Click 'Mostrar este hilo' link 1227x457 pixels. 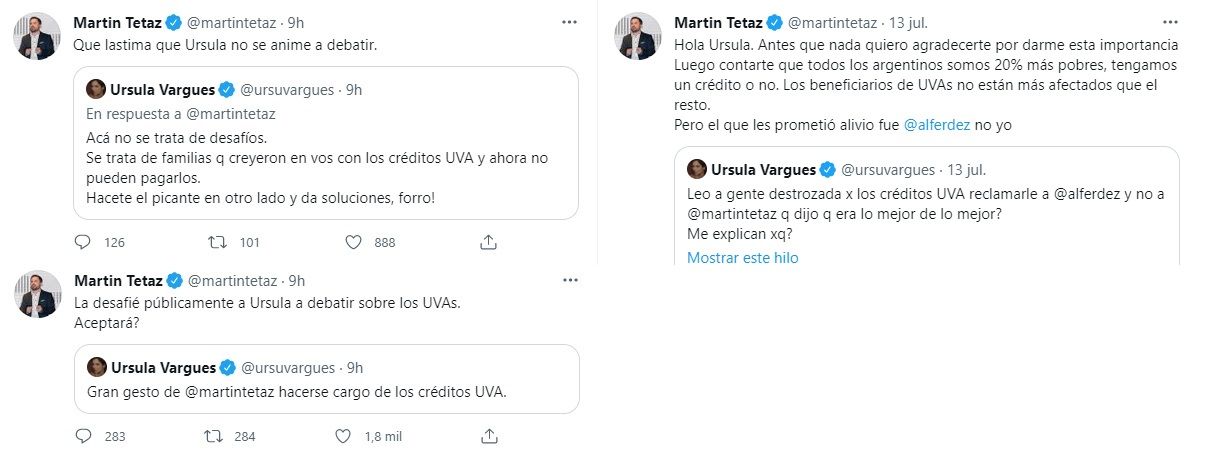742,257
